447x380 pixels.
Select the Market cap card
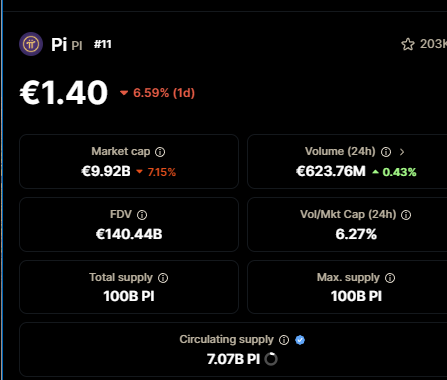[129, 162]
